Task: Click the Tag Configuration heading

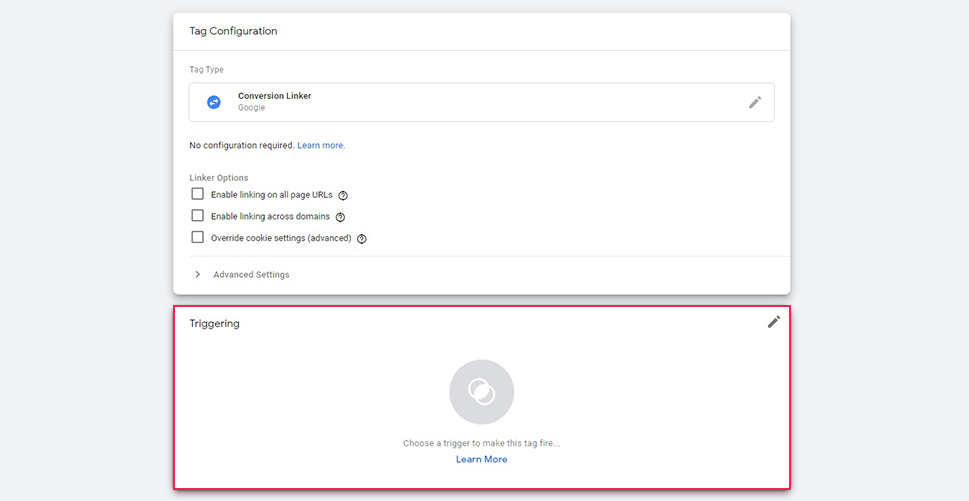Action: tap(233, 31)
